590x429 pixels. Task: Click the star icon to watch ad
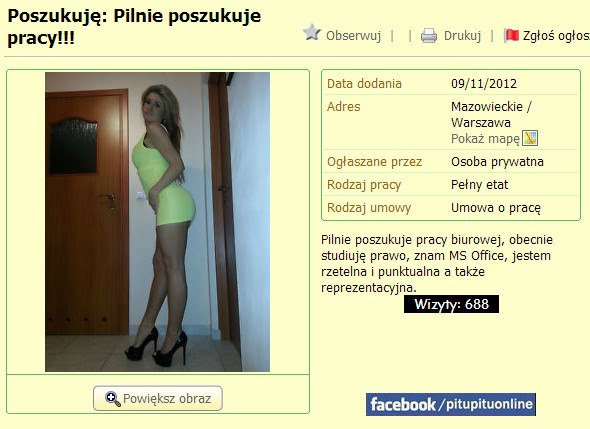tap(312, 32)
